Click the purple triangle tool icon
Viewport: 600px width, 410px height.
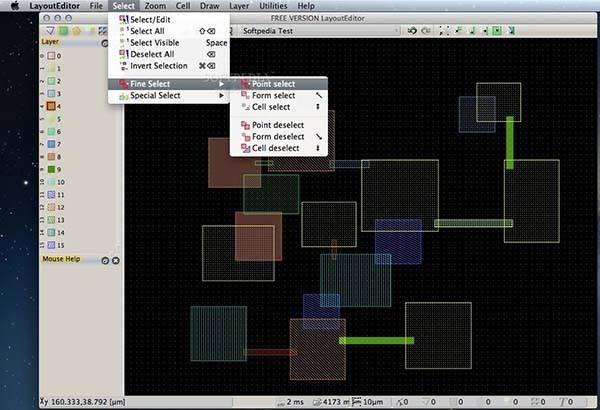50,31
